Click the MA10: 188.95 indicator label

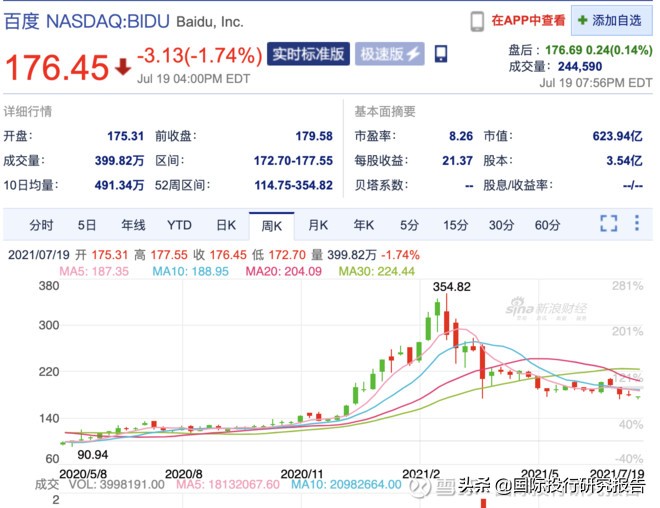pos(190,271)
